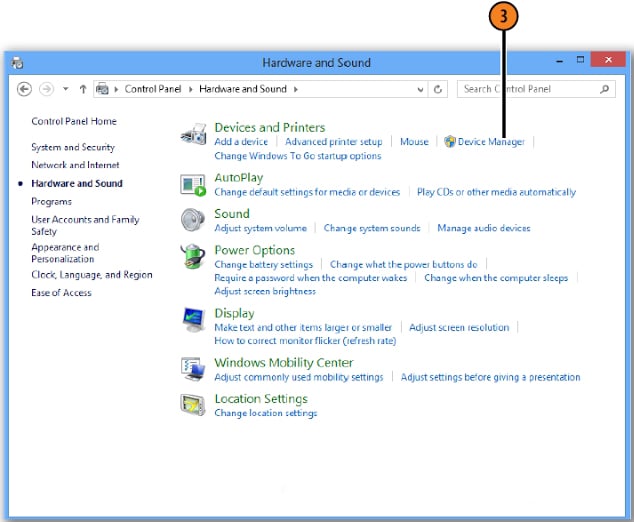Screen dimensions: 634x522
Task: Click Change location settings
Action: (266, 413)
